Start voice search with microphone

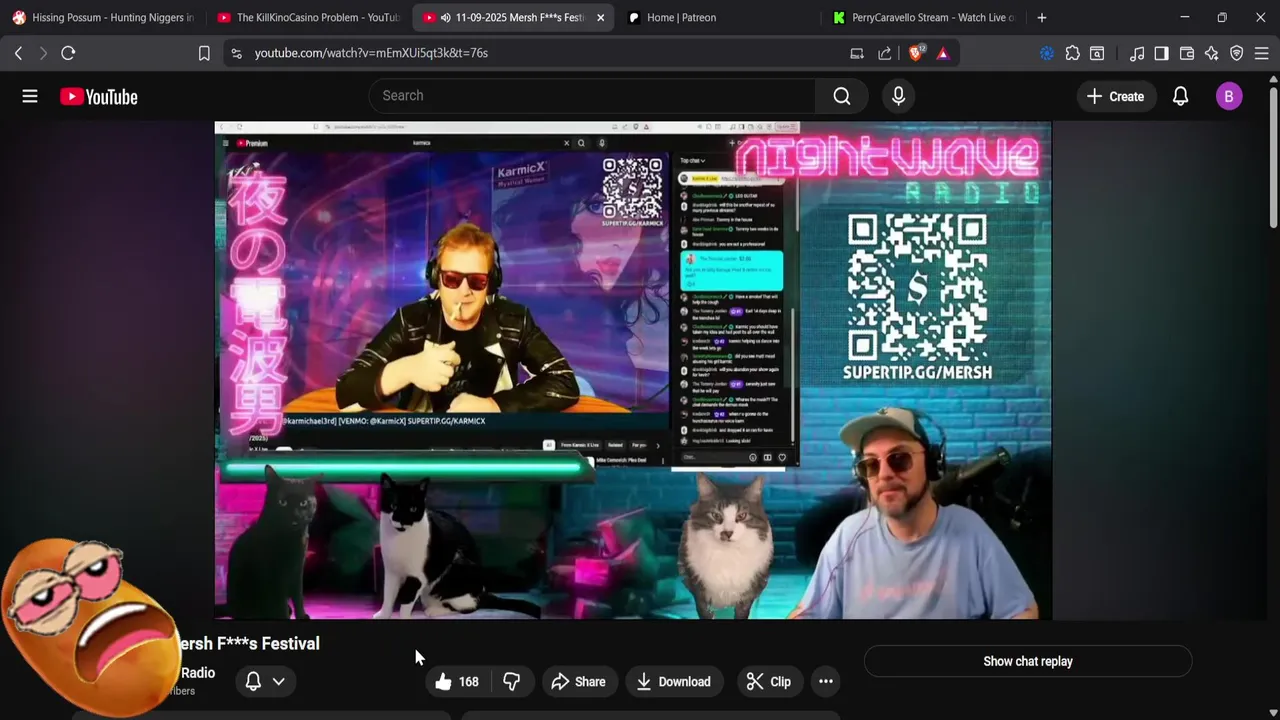[898, 96]
